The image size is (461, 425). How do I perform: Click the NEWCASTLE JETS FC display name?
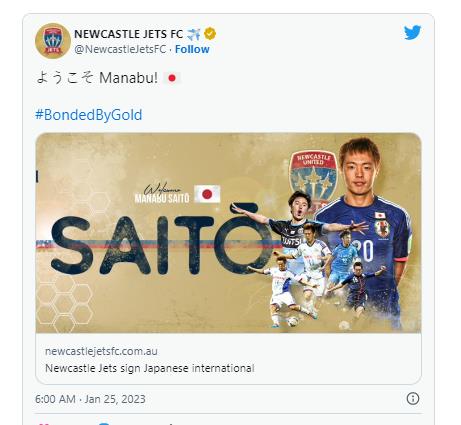pos(129,34)
